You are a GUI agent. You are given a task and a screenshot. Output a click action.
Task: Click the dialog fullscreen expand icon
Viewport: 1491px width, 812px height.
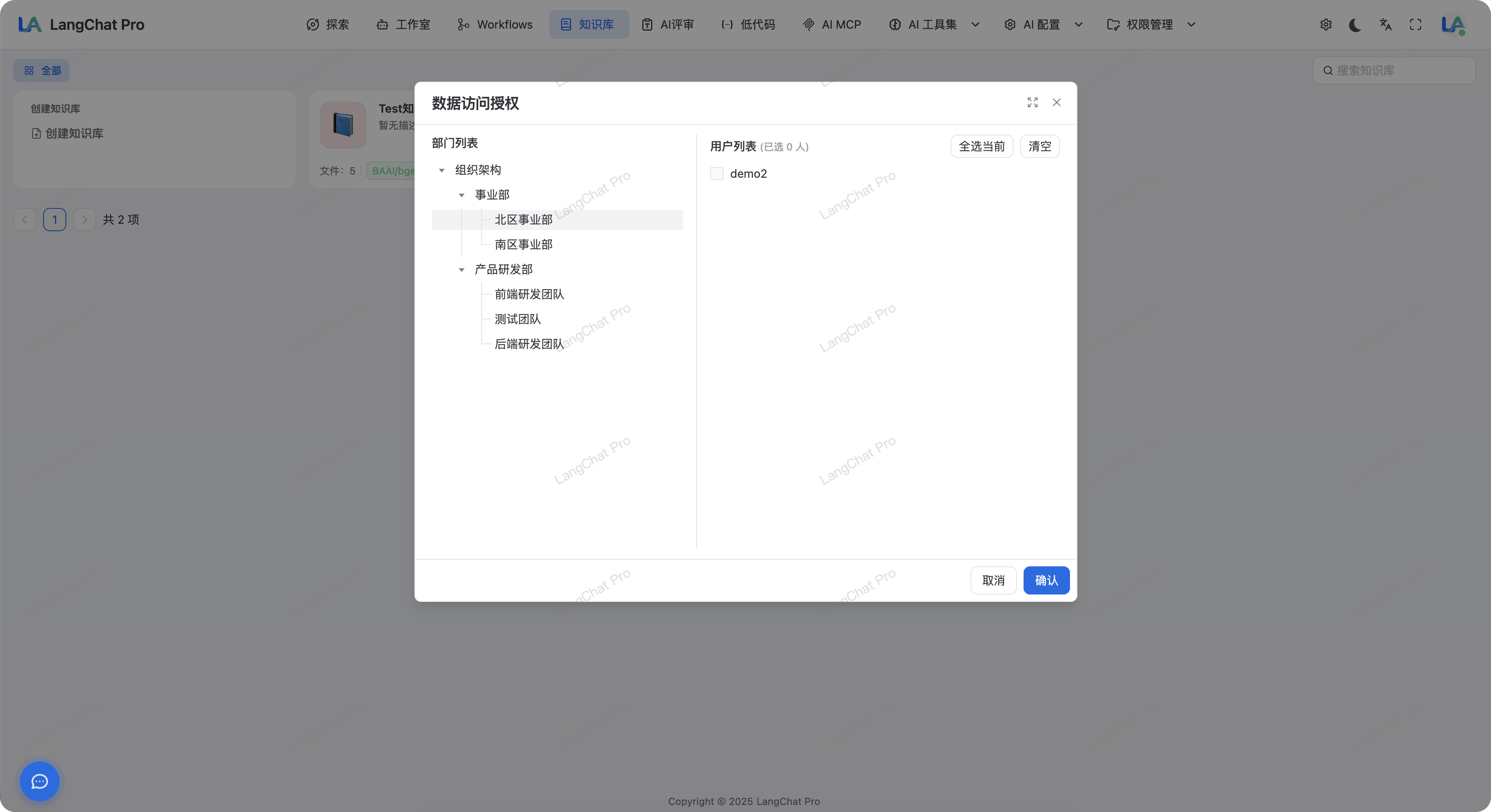tap(1032, 102)
